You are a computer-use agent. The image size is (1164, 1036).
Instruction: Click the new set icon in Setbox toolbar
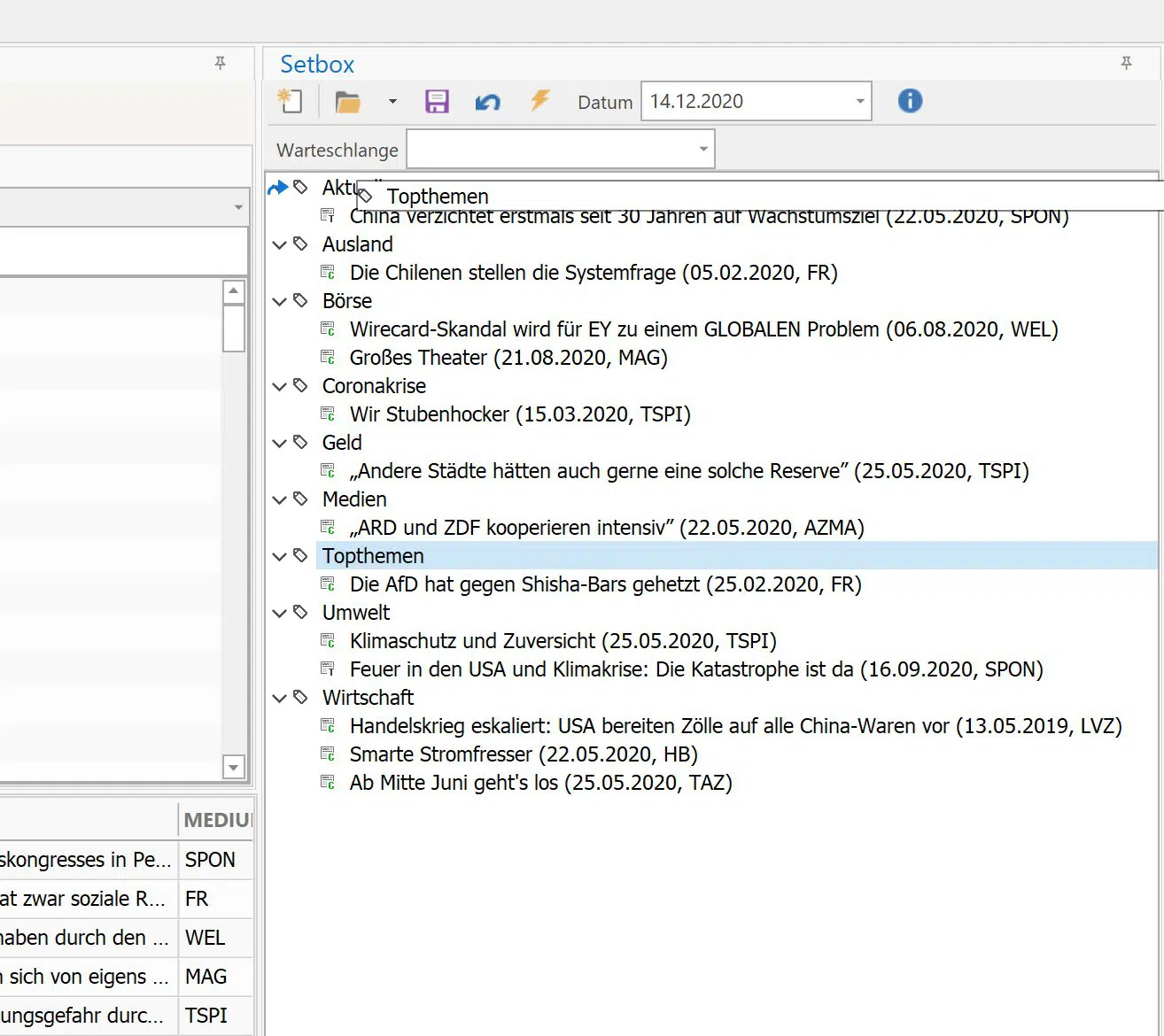pos(290,102)
